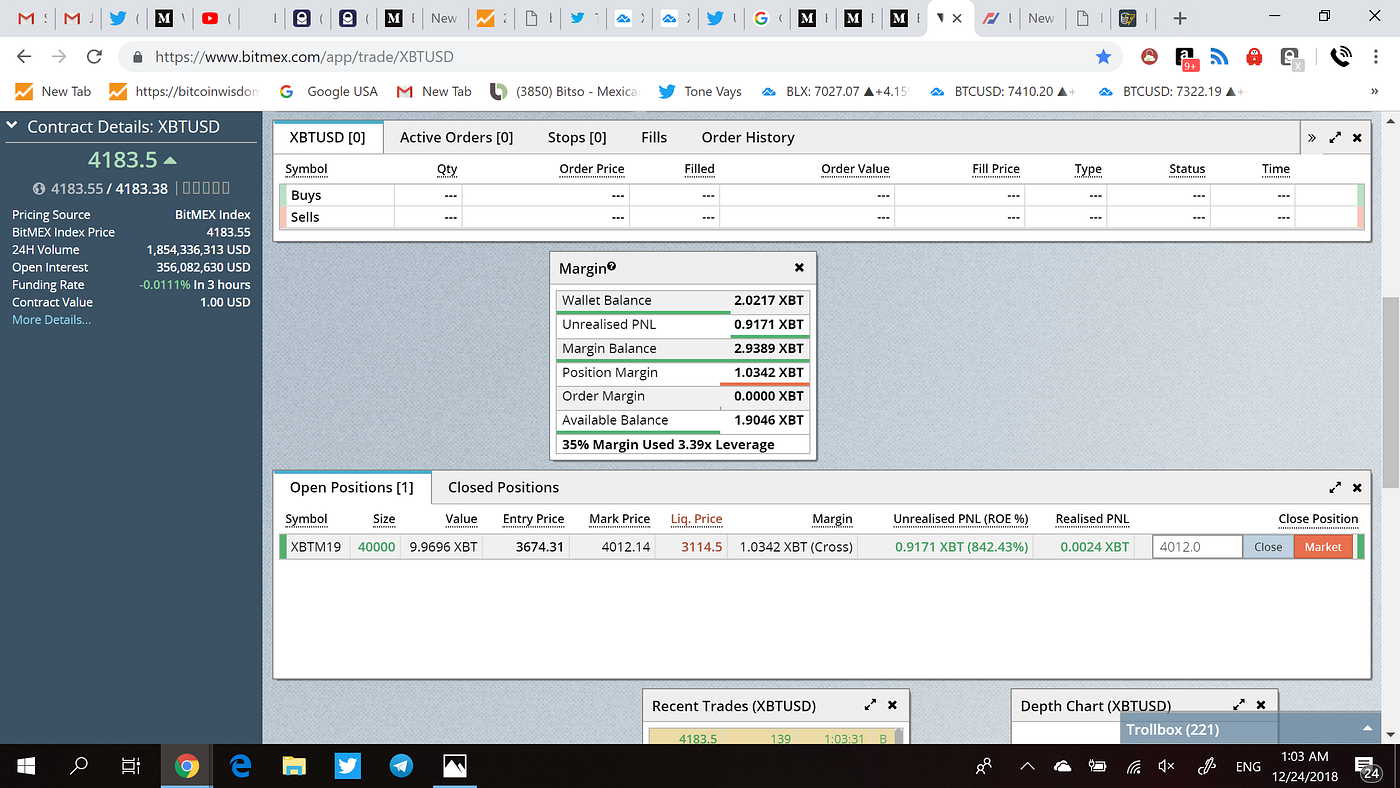Viewport: 1400px width, 788px height.
Task: Open the Tone Vays bookmark
Action: click(x=701, y=91)
